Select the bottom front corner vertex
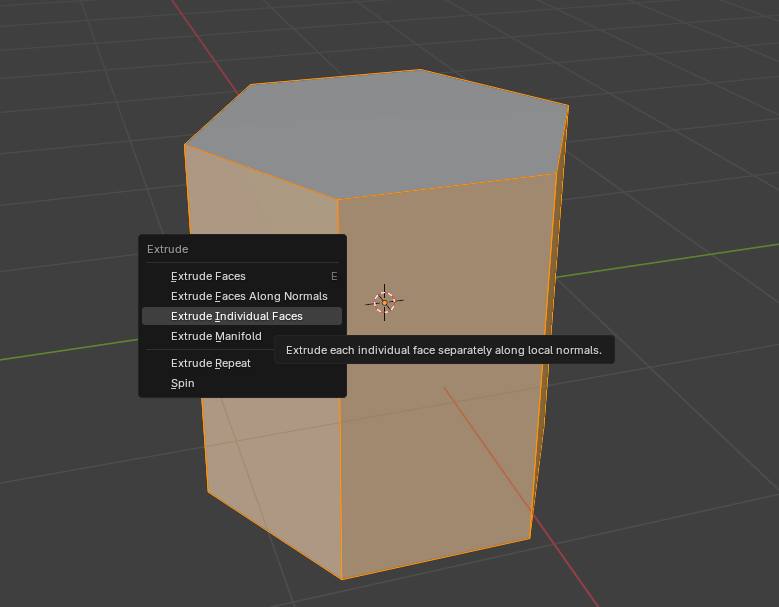 [x=342, y=579]
